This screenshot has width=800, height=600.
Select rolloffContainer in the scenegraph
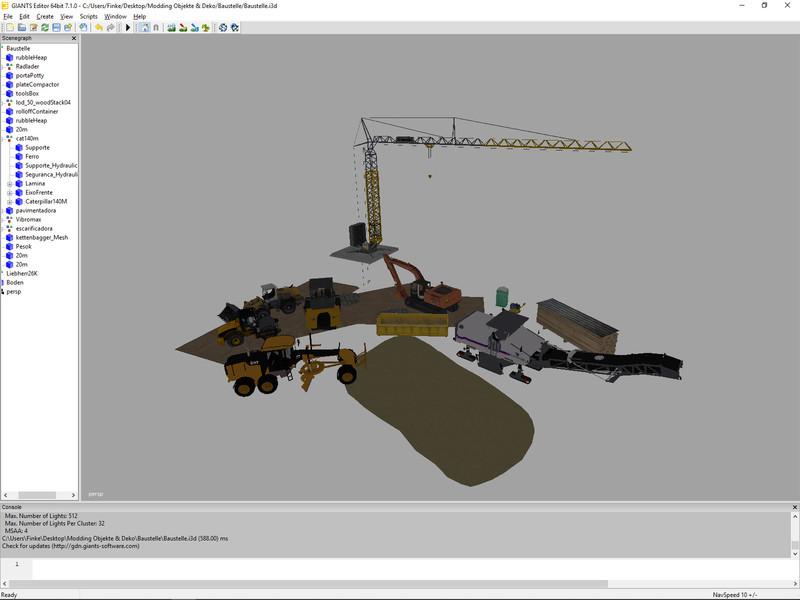tap(37, 111)
